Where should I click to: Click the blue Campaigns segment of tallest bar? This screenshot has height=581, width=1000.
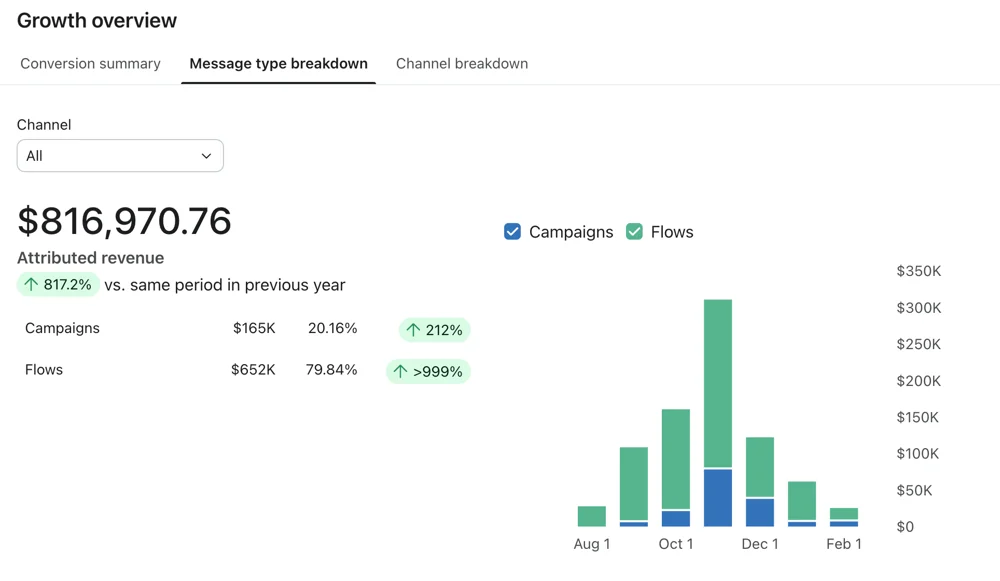pos(718,498)
